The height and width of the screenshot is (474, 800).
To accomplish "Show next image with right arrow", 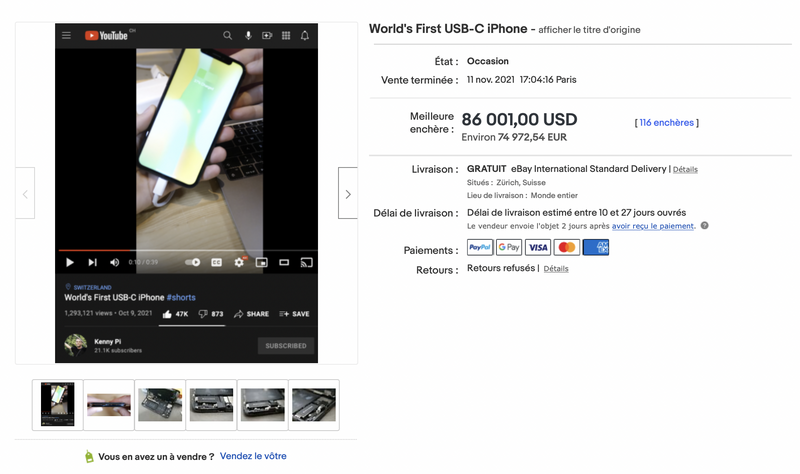I will click(x=348, y=193).
